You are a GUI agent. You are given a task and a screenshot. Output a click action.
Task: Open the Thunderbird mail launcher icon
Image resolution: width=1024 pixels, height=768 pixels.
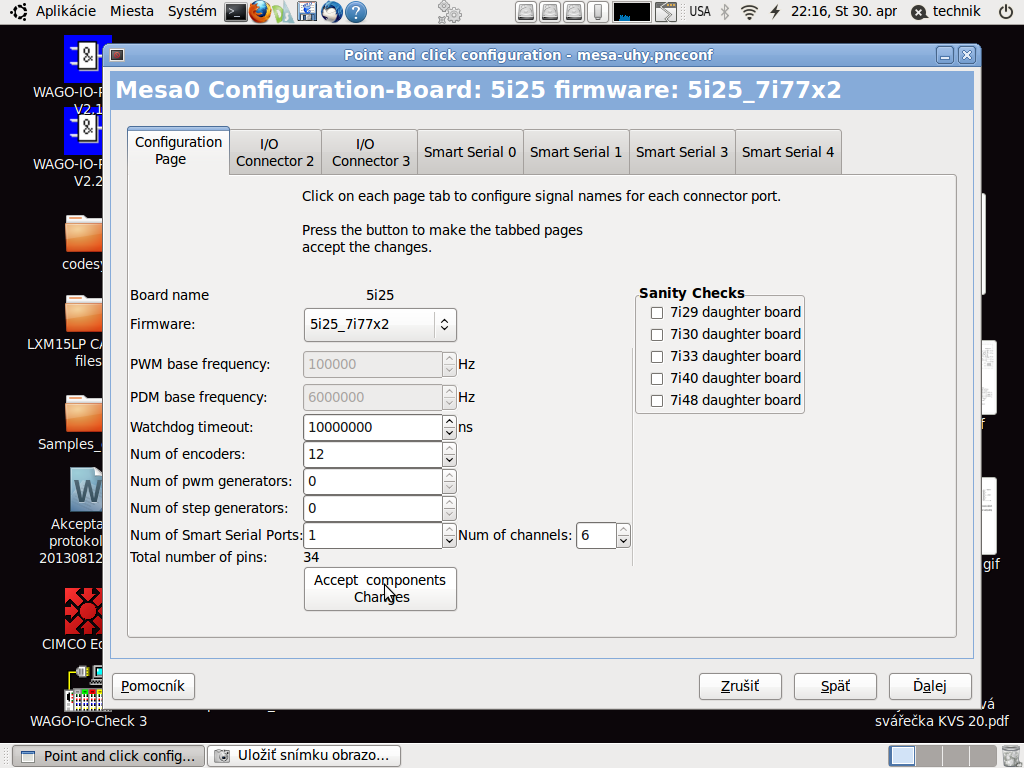(331, 12)
